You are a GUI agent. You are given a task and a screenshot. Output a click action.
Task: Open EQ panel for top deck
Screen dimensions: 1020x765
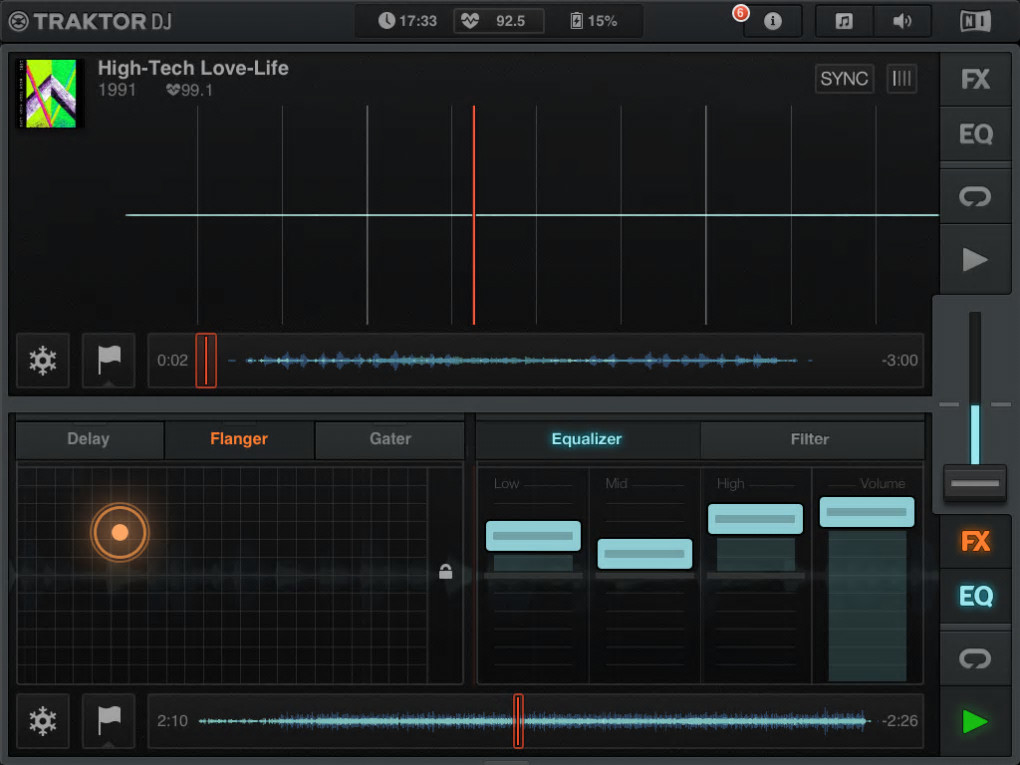(x=975, y=134)
